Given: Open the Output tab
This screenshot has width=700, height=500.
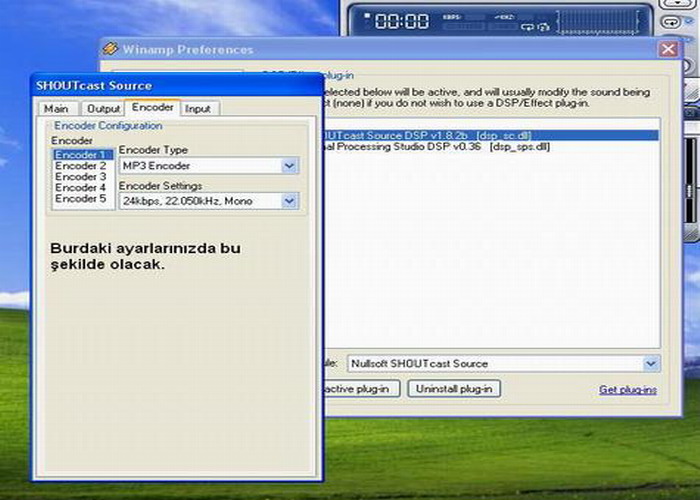Looking at the screenshot, I should (103, 108).
